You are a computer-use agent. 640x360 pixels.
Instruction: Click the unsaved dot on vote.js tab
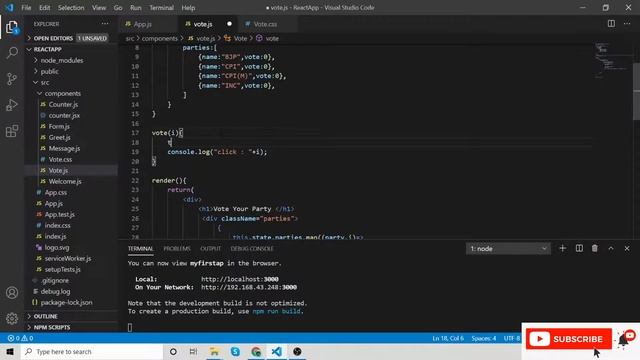click(229, 24)
